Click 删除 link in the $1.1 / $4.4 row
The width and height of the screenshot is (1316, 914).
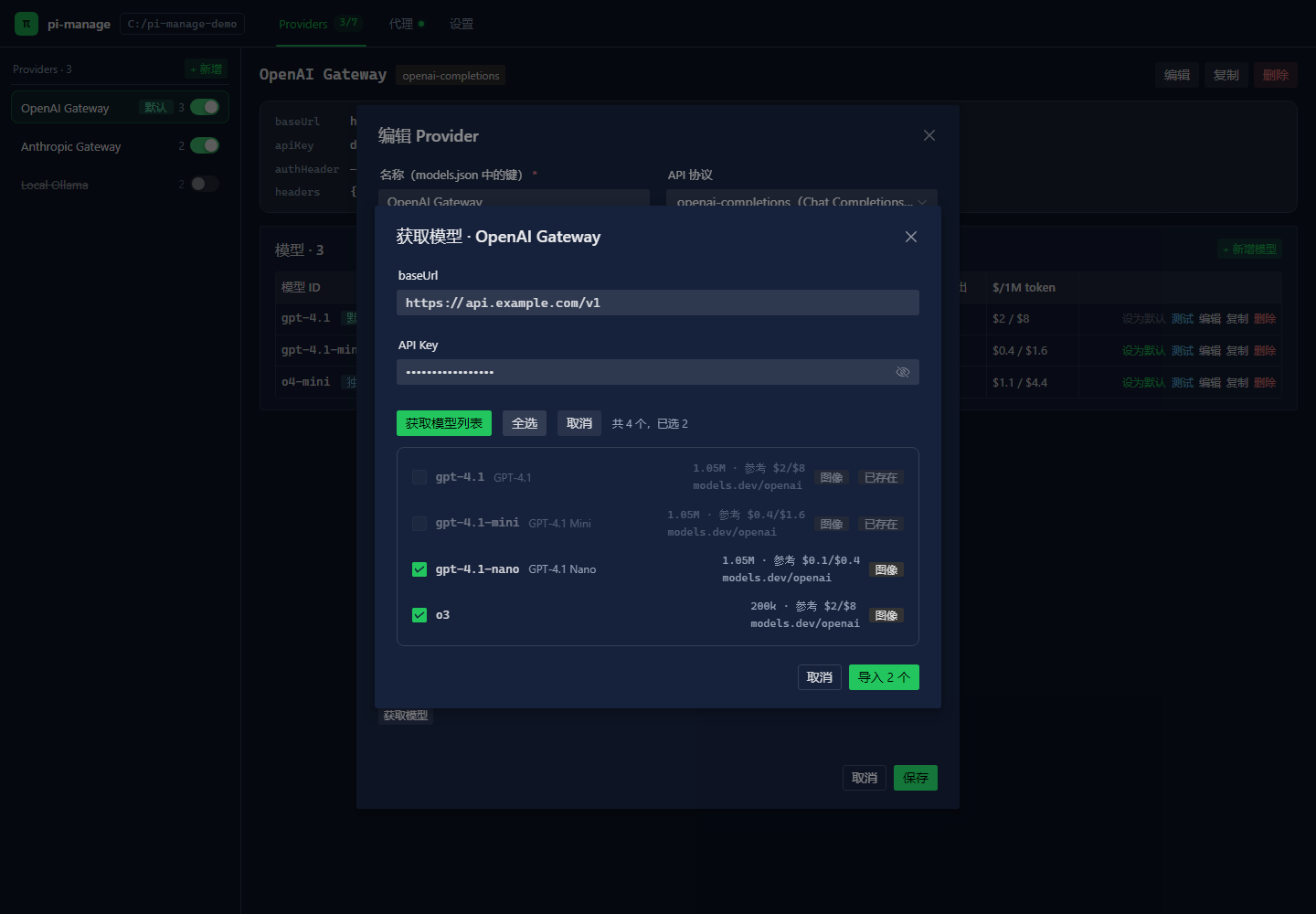click(x=1265, y=383)
